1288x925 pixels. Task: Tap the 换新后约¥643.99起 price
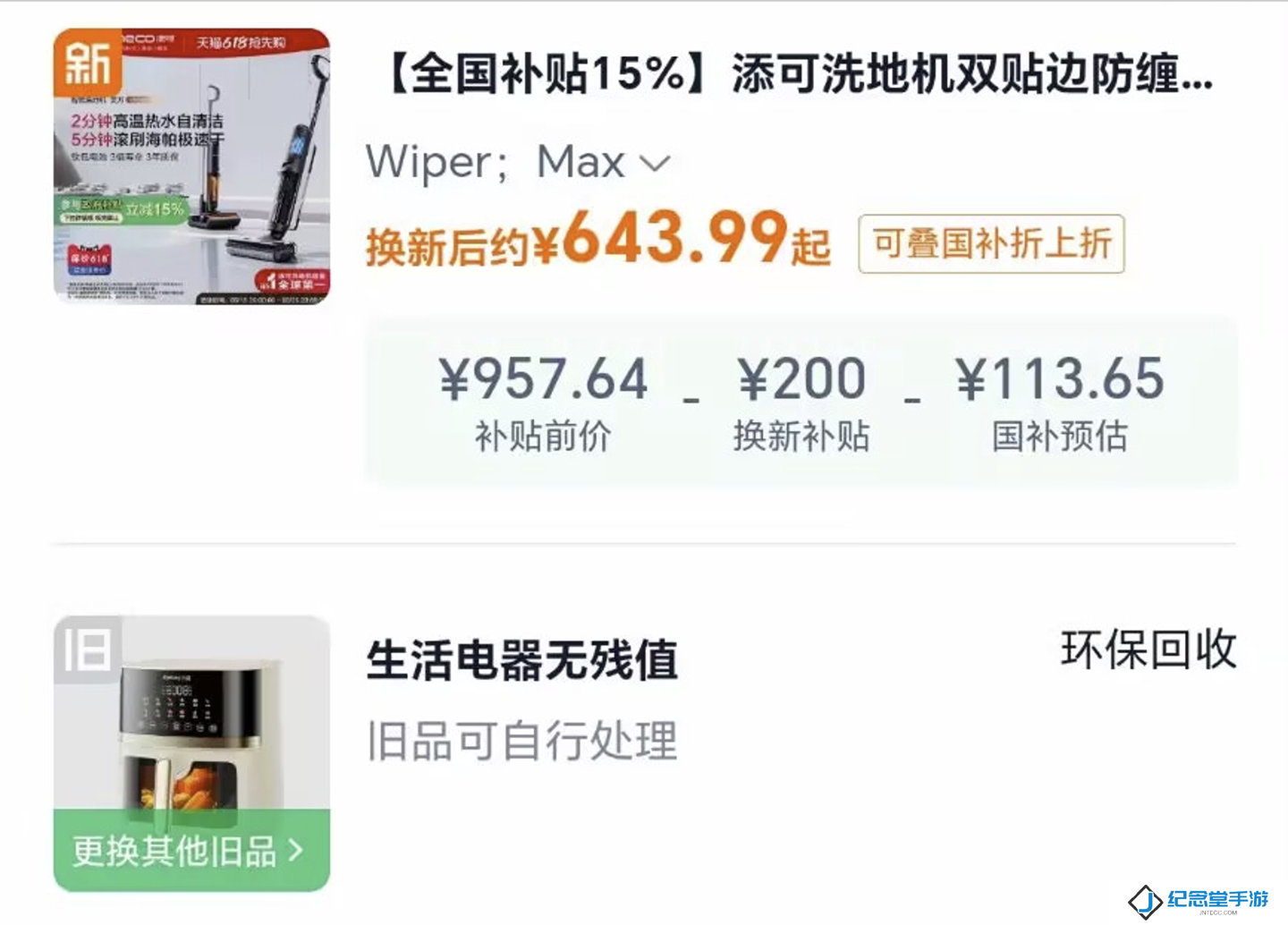pyautogui.click(x=597, y=240)
